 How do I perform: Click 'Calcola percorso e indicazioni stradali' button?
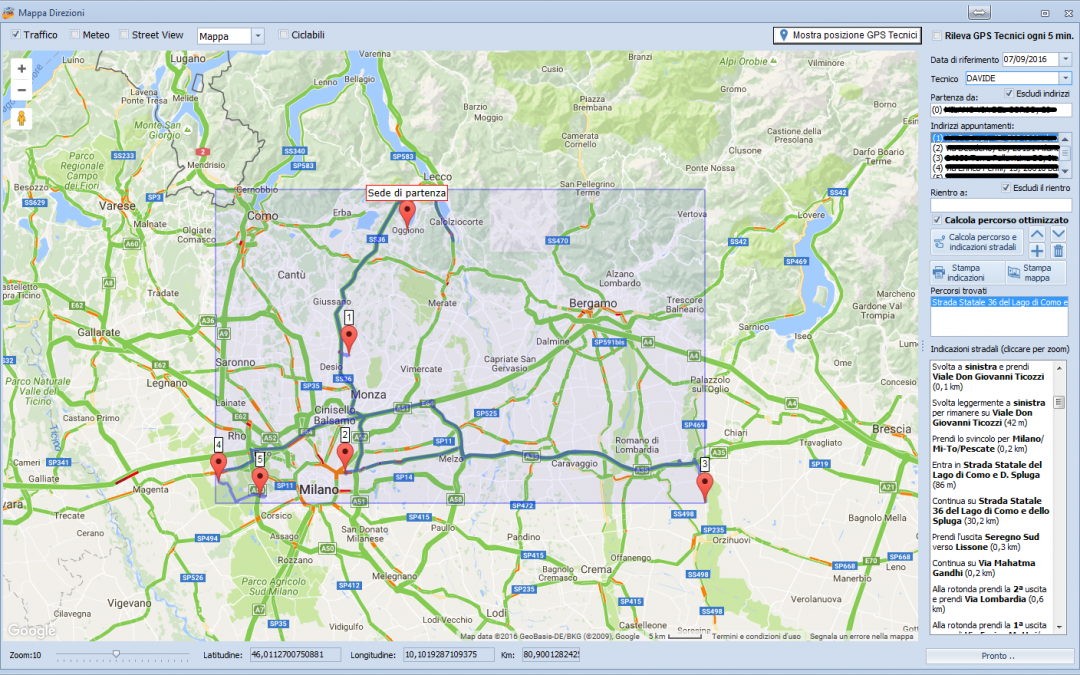pos(977,242)
